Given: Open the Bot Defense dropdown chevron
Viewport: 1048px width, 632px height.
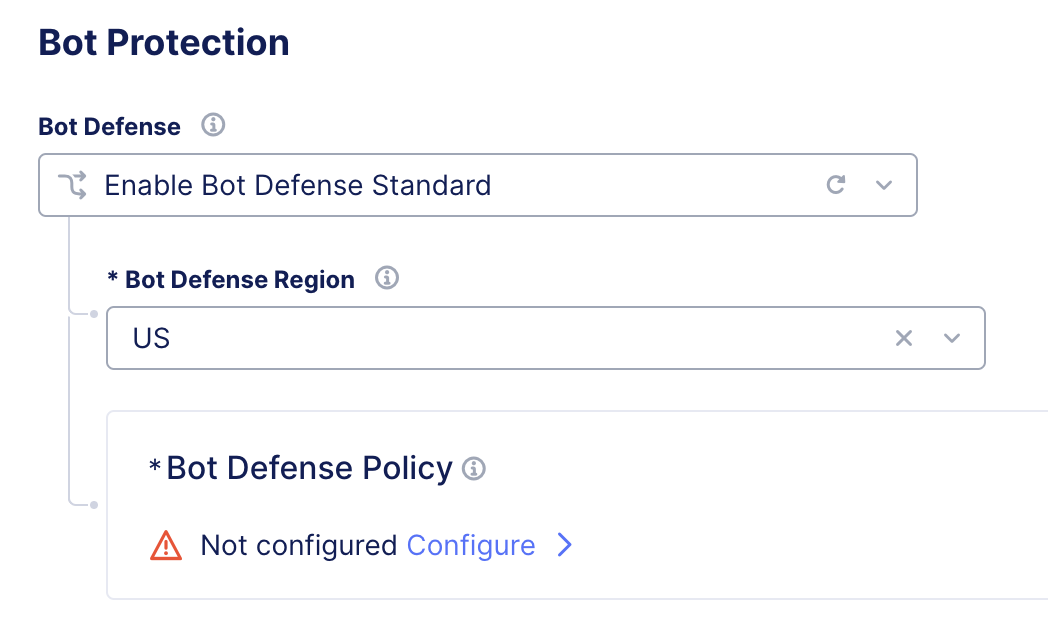Looking at the screenshot, I should pyautogui.click(x=882, y=185).
